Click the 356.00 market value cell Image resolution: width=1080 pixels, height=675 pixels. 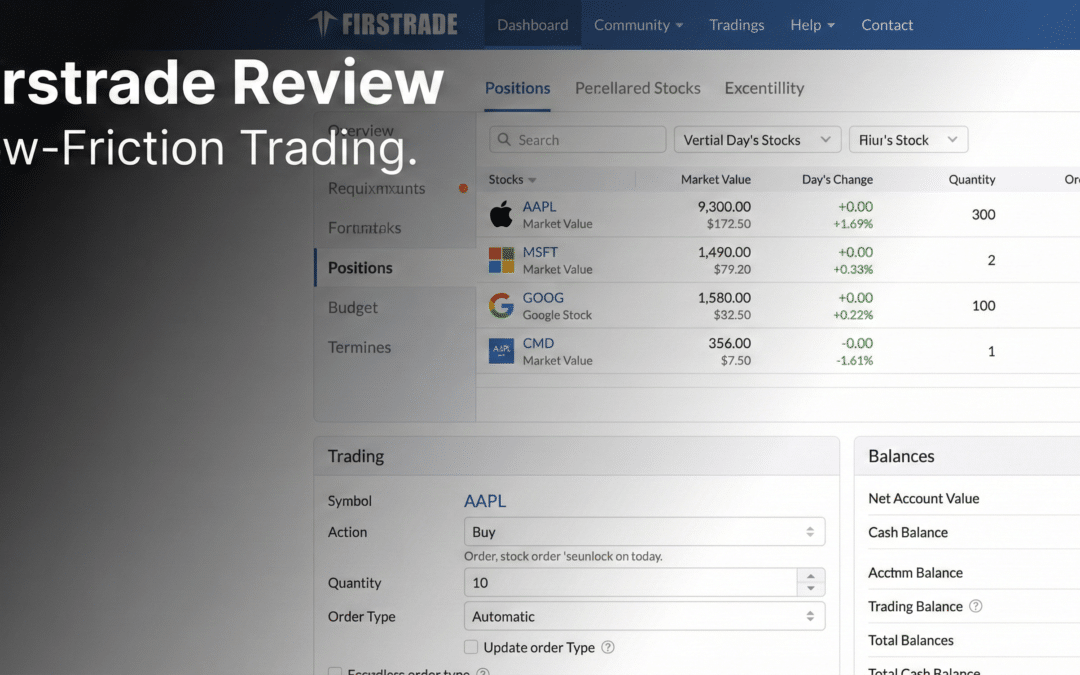click(x=729, y=343)
